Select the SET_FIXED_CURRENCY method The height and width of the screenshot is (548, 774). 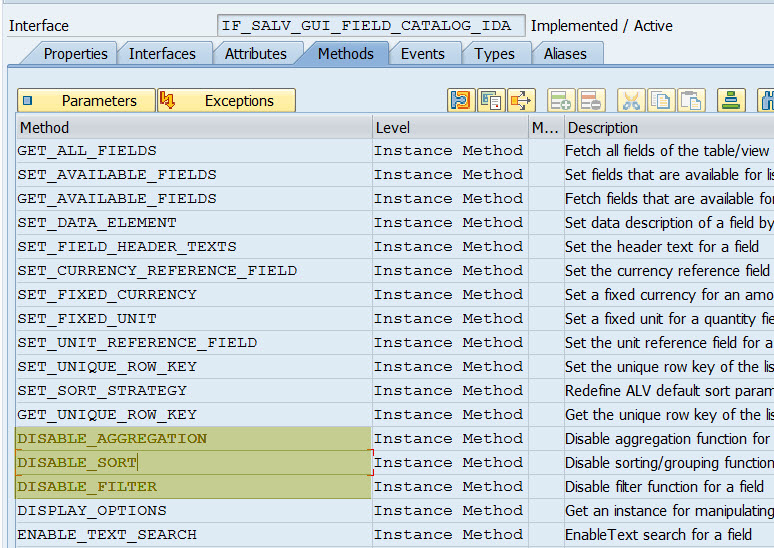point(194,295)
